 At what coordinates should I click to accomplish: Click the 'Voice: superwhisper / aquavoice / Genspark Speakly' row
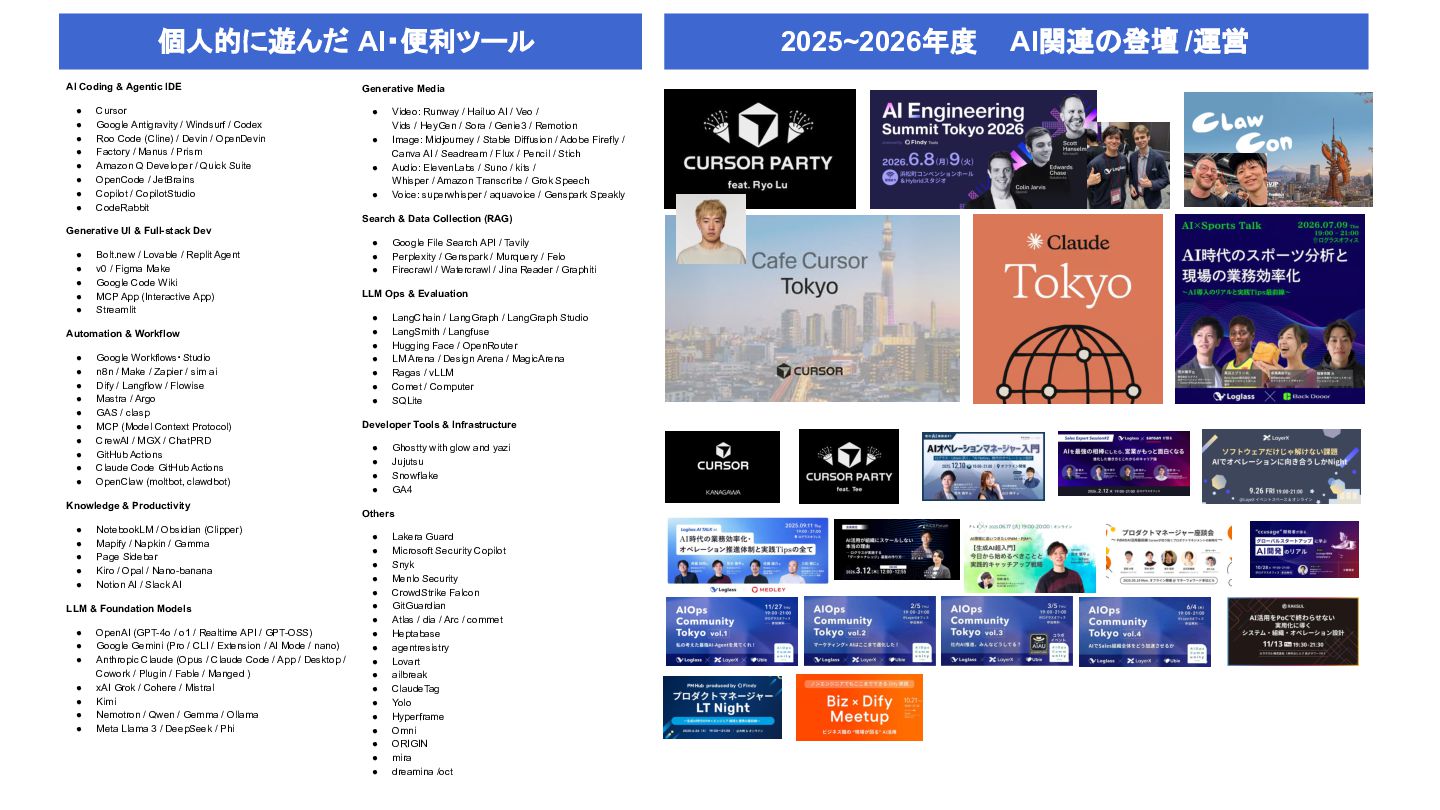click(509, 195)
